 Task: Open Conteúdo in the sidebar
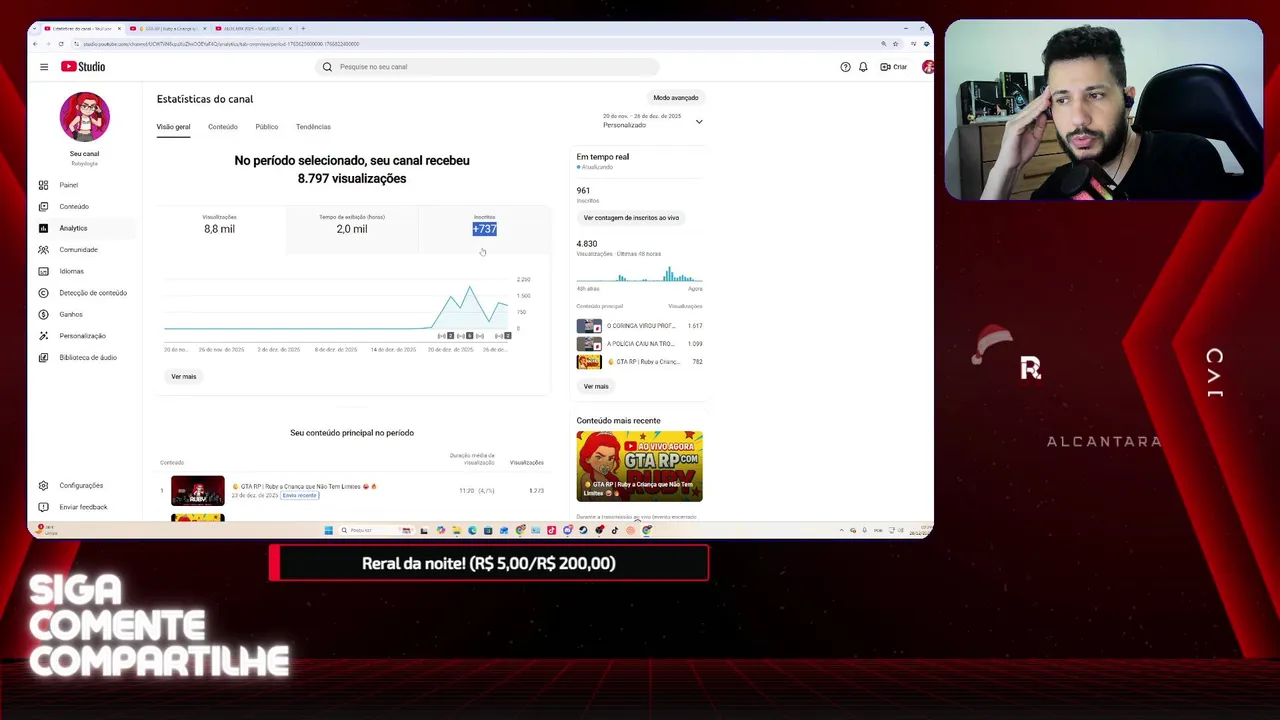[x=84, y=207]
